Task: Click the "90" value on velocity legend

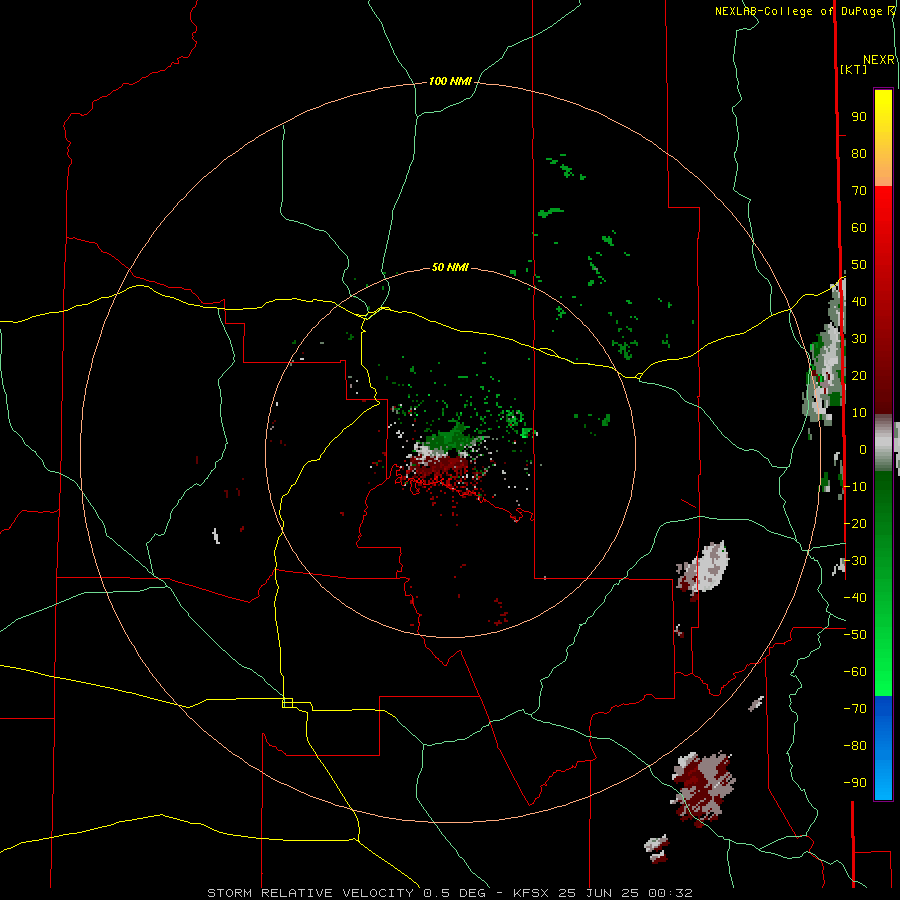Action: click(x=859, y=117)
